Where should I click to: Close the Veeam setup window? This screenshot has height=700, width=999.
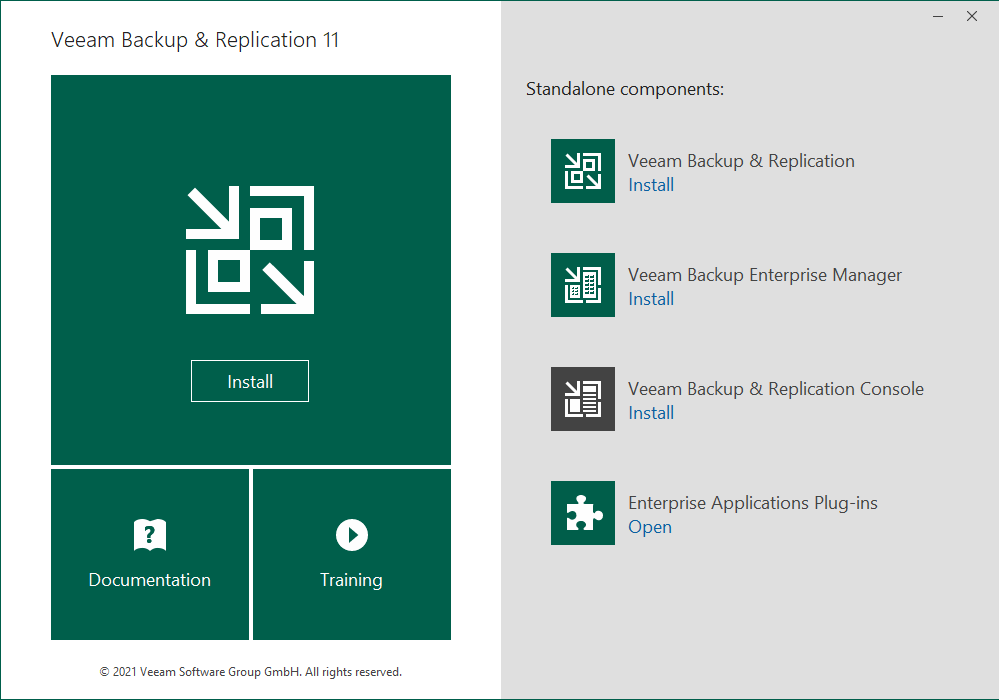pos(972,17)
